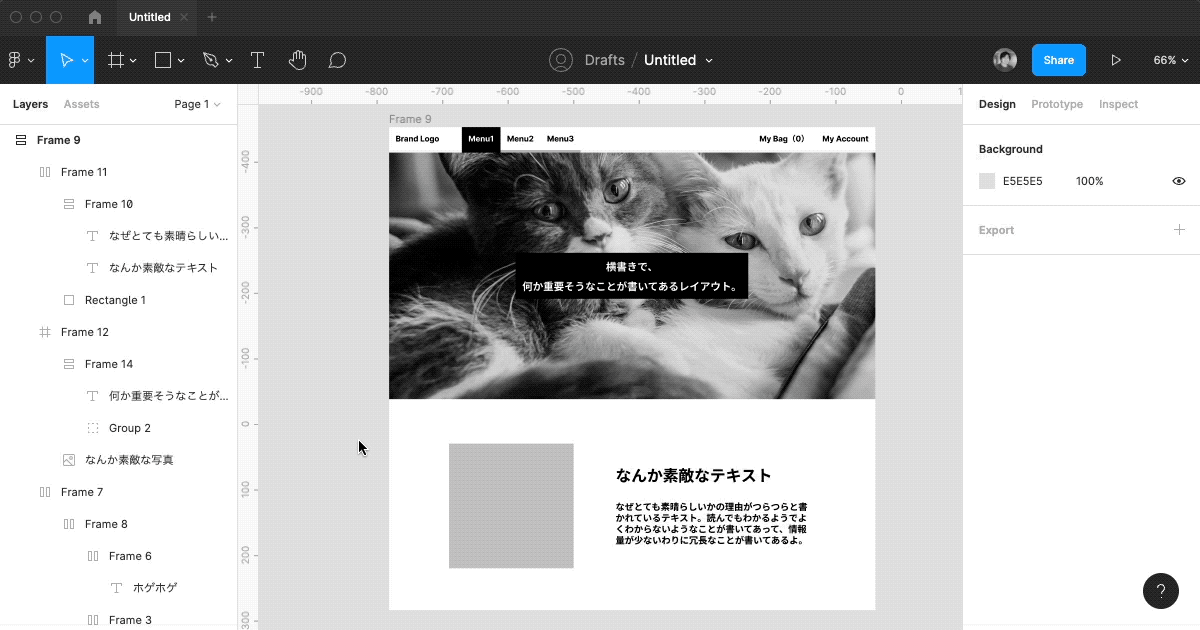The width and height of the screenshot is (1200, 630).
Task: Select the Frame tool
Action: [116, 60]
